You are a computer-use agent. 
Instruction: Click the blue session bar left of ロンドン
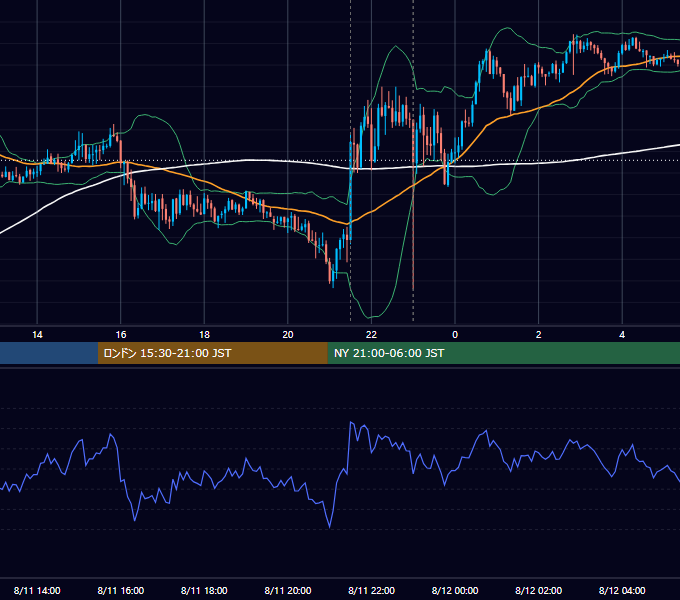pyautogui.click(x=49, y=353)
